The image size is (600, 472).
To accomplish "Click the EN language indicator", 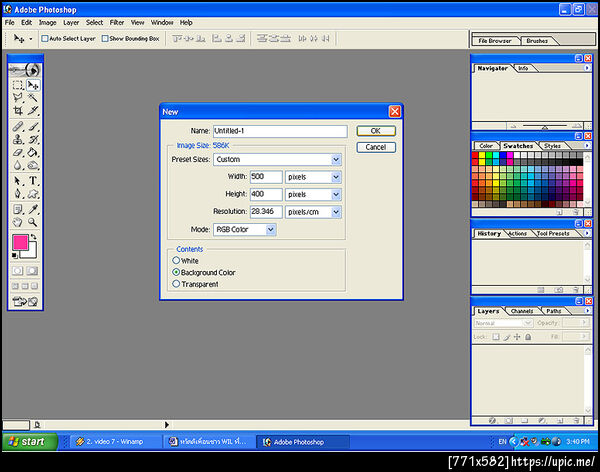I will point(502,441).
